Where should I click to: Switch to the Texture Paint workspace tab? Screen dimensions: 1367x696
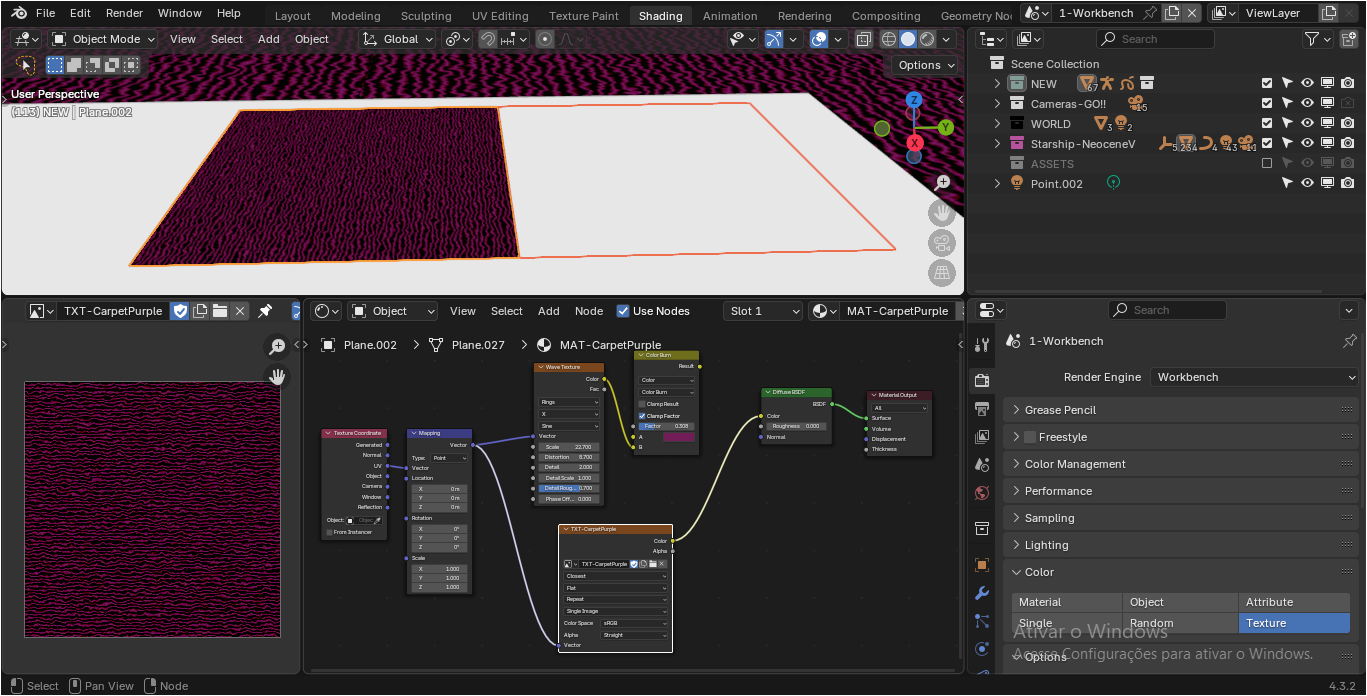coord(584,16)
